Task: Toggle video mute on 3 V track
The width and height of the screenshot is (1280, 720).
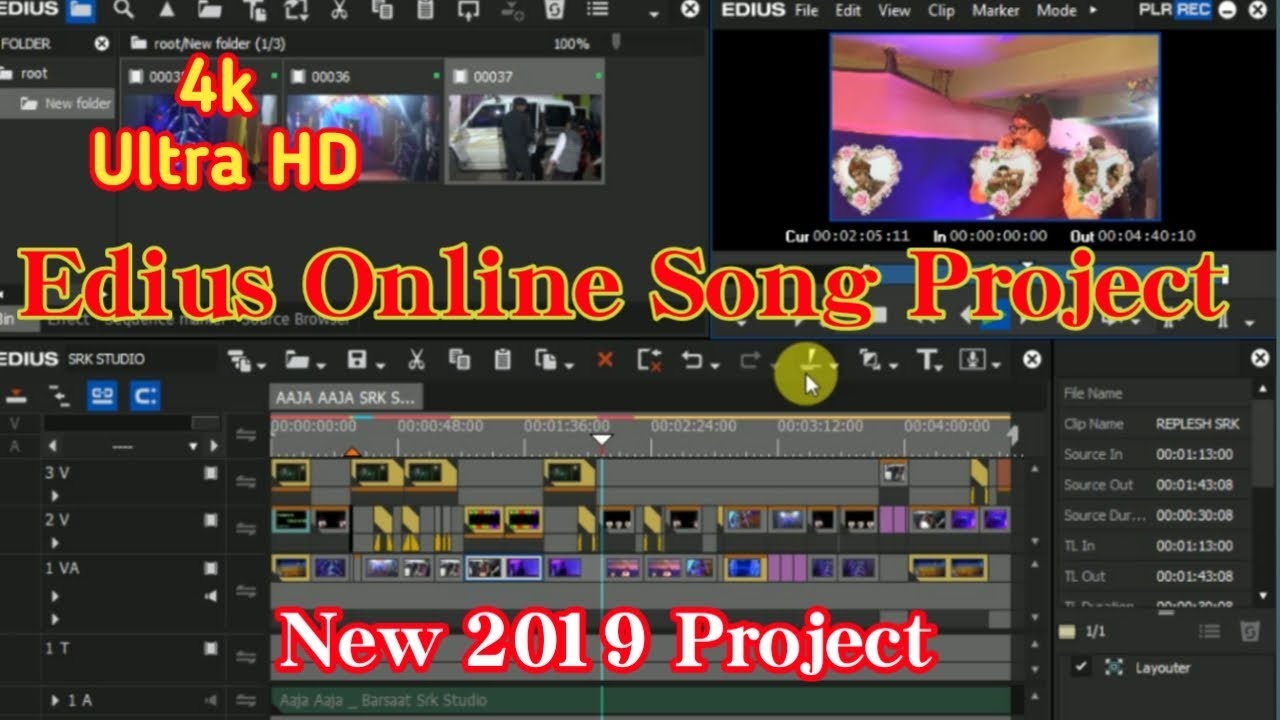Action: click(210, 472)
